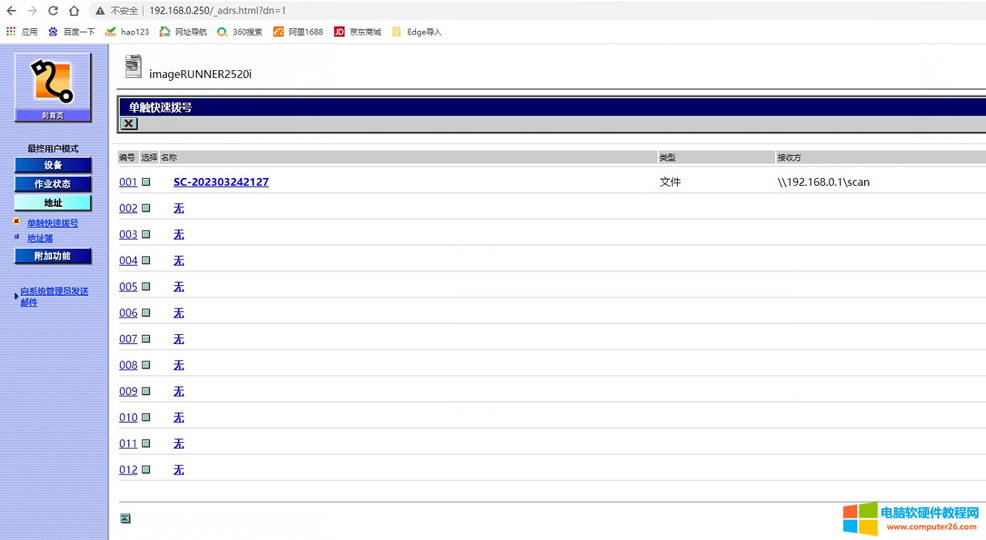Select checkbox for entry 002
The image size is (986, 540).
(146, 208)
